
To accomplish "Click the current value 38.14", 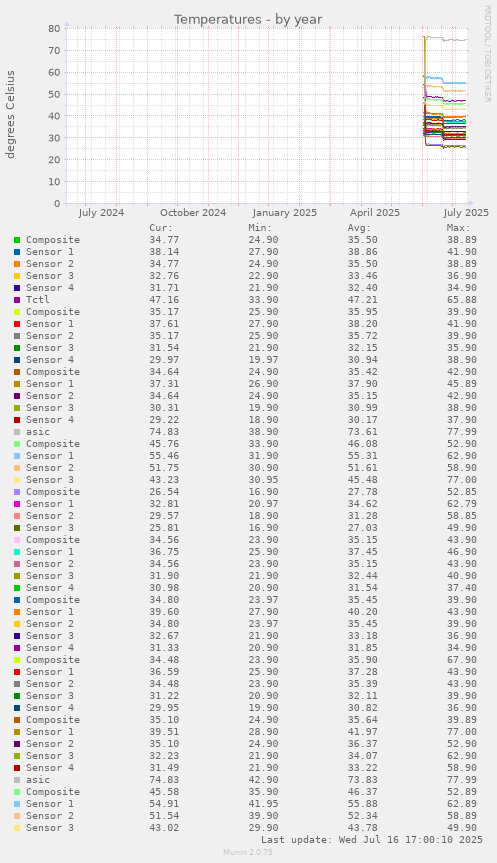I will tap(164, 252).
